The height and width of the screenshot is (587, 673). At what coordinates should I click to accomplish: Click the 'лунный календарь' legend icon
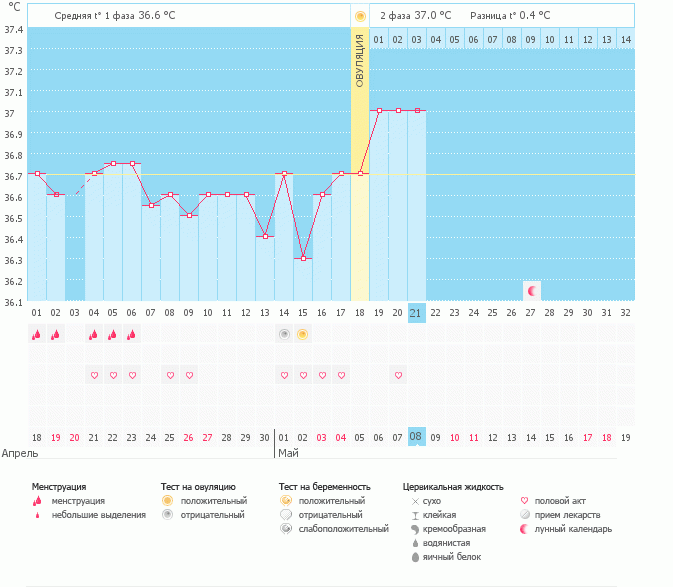click(526, 529)
